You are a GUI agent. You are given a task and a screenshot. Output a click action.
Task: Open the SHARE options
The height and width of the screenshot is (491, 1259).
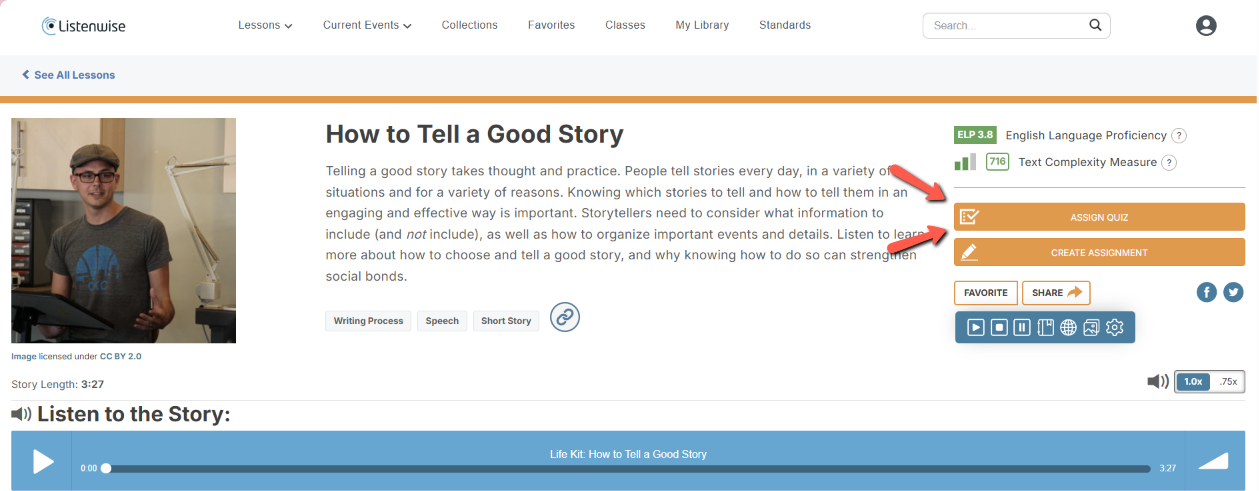click(1056, 293)
